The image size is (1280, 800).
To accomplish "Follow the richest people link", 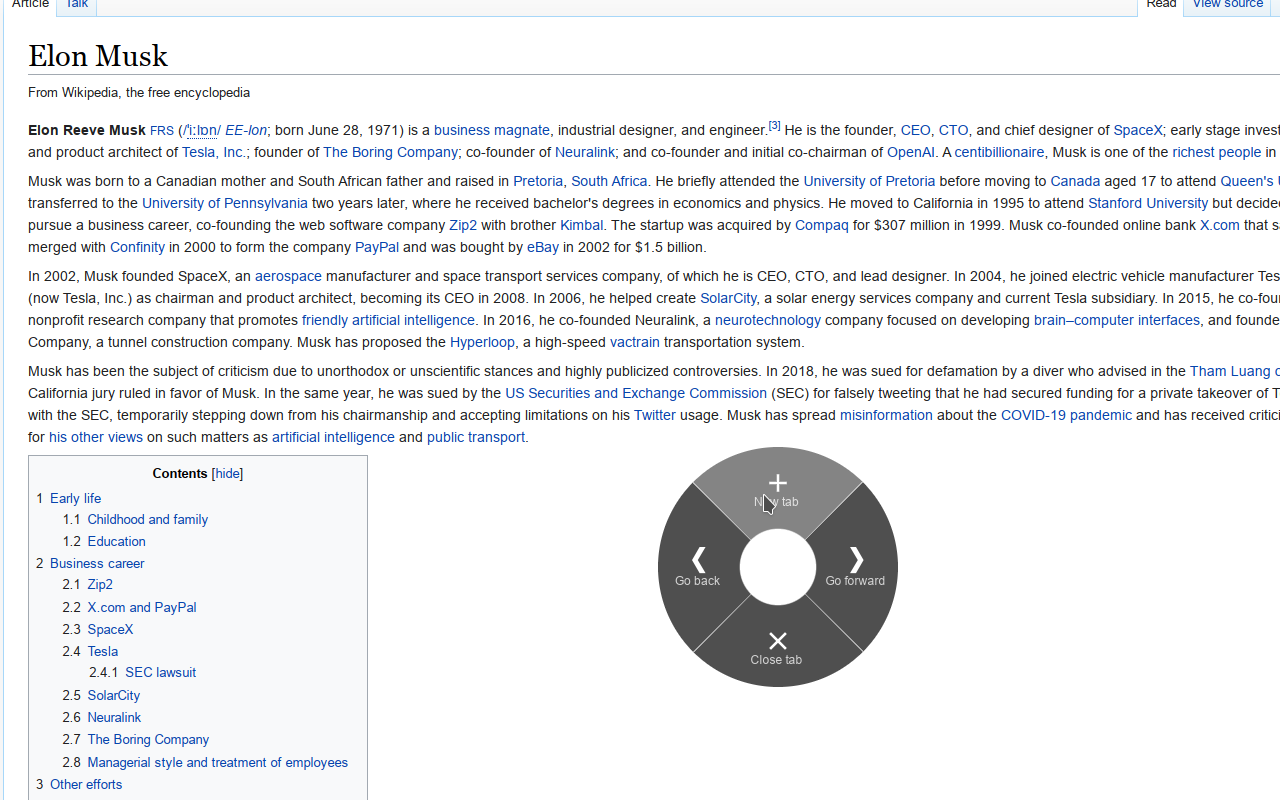I will click(1217, 152).
